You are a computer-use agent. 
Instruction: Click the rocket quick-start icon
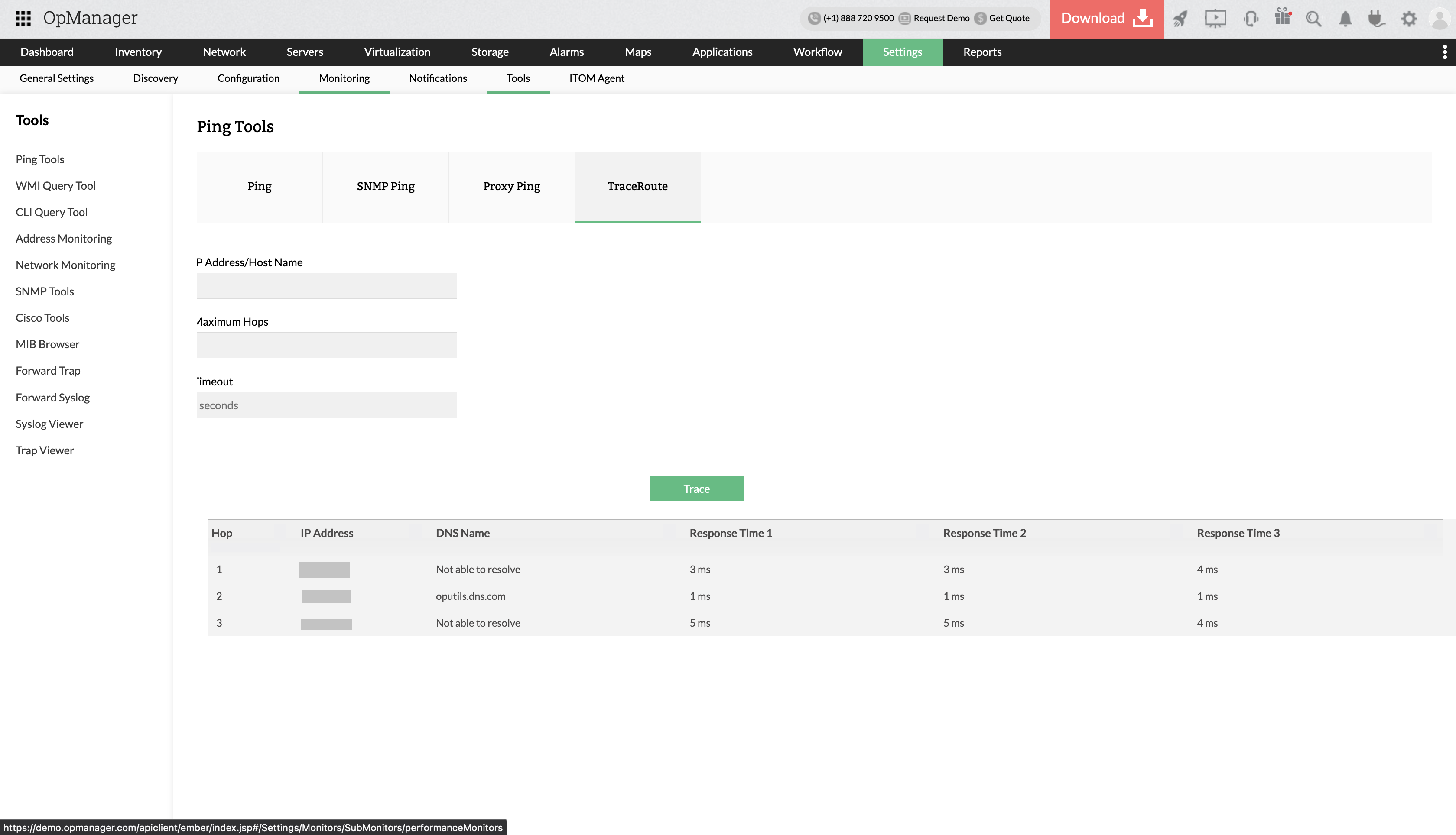pos(1180,19)
